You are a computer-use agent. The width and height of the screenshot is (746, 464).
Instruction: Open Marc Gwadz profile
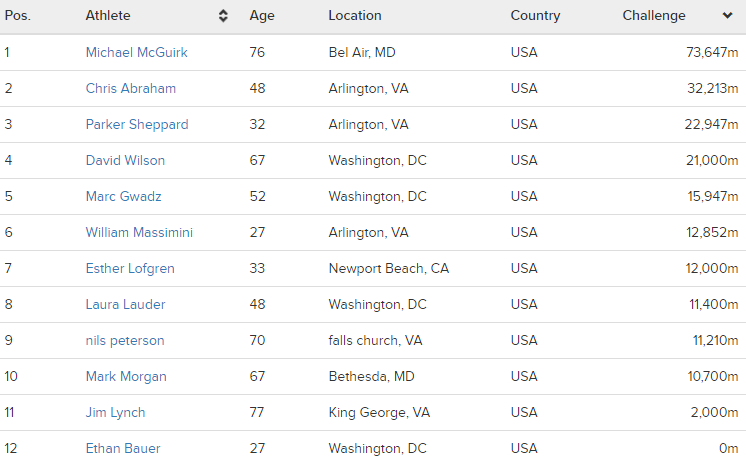(x=123, y=196)
